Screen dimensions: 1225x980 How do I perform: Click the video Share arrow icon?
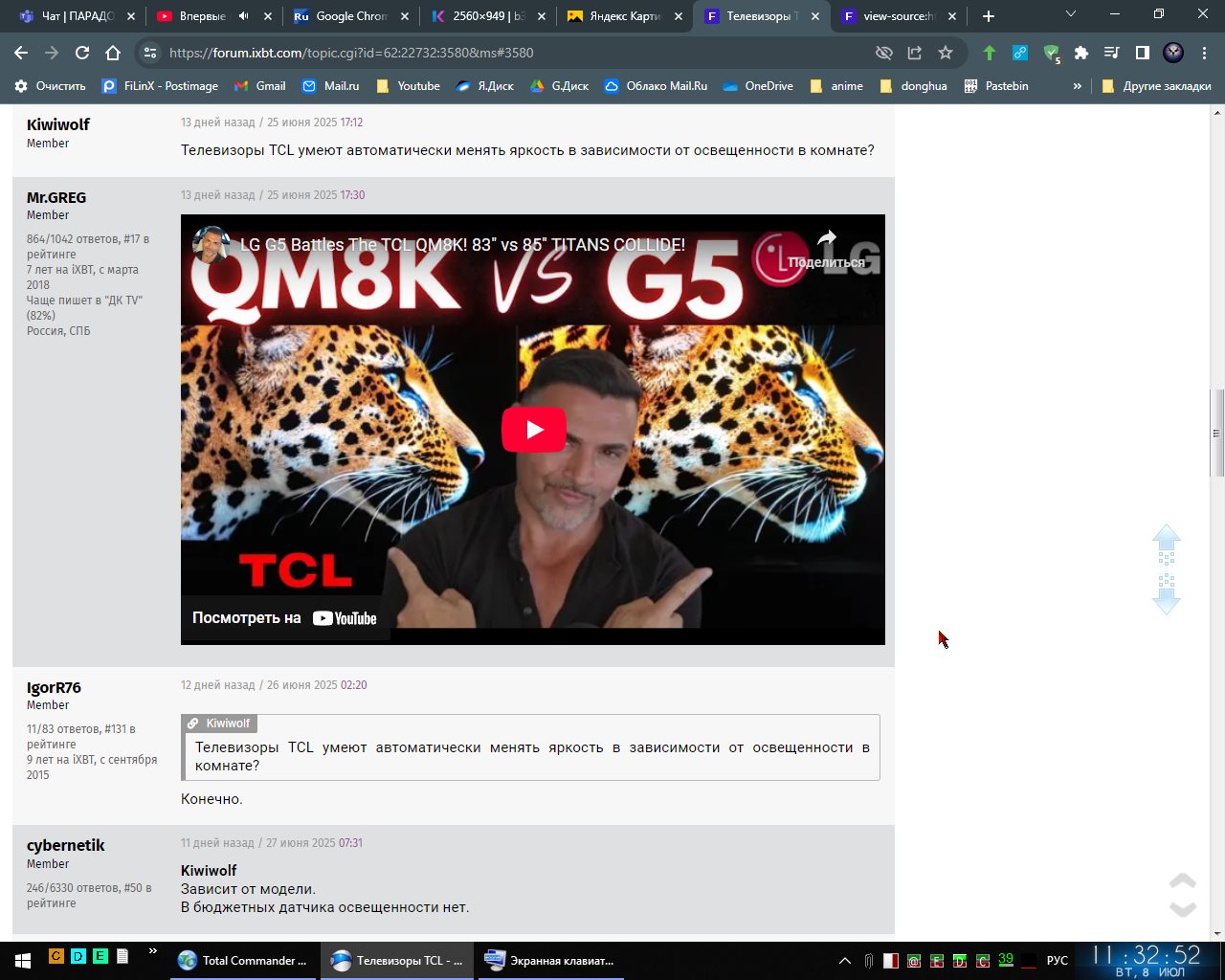(x=827, y=239)
